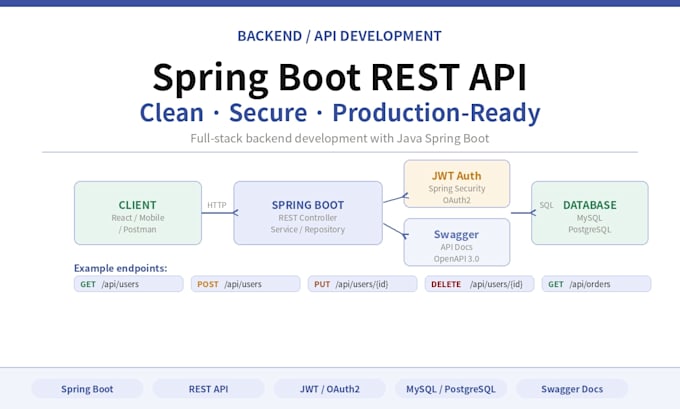Select the GET /api/orders endpoint chip
This screenshot has height=409, width=680.
click(x=596, y=284)
